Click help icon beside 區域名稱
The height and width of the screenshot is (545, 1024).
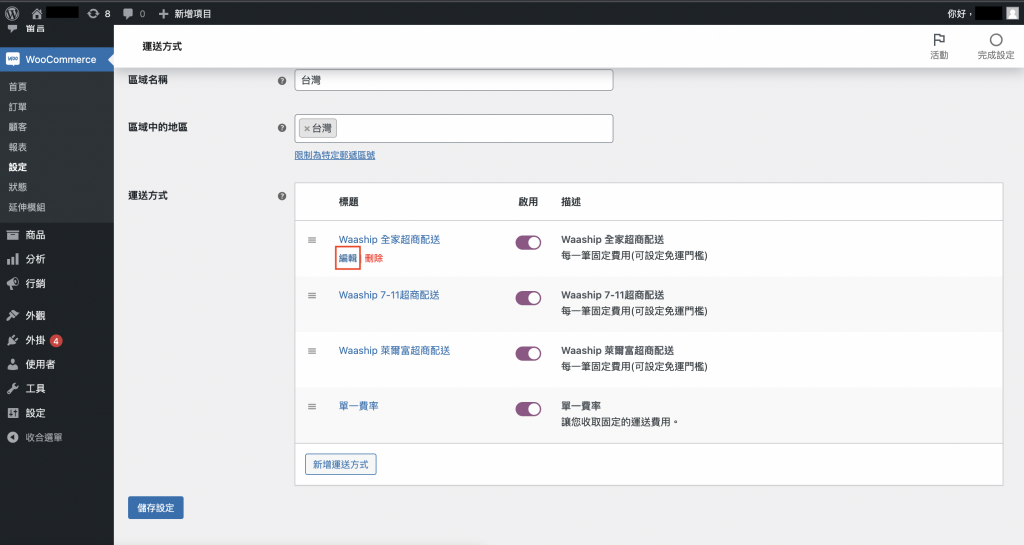pyautogui.click(x=282, y=80)
